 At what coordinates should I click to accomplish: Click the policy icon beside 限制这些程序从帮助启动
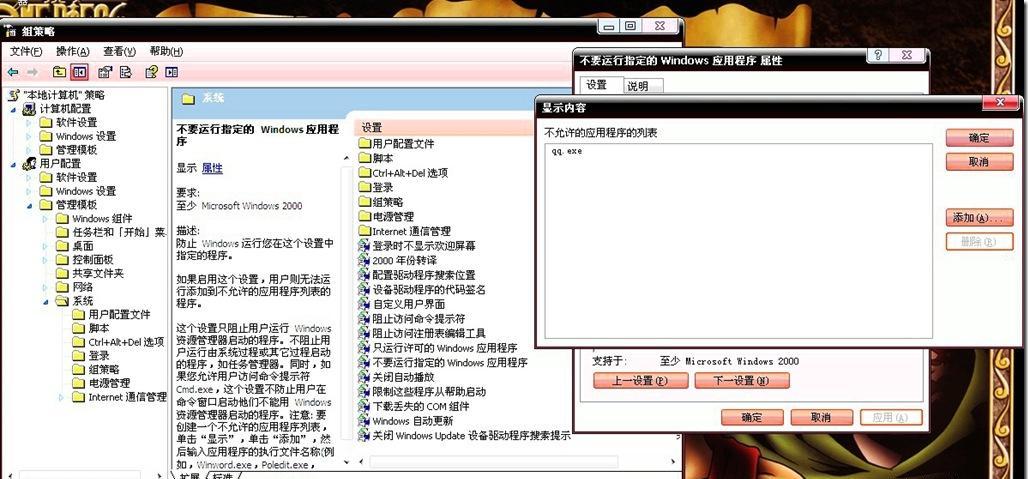pos(365,392)
